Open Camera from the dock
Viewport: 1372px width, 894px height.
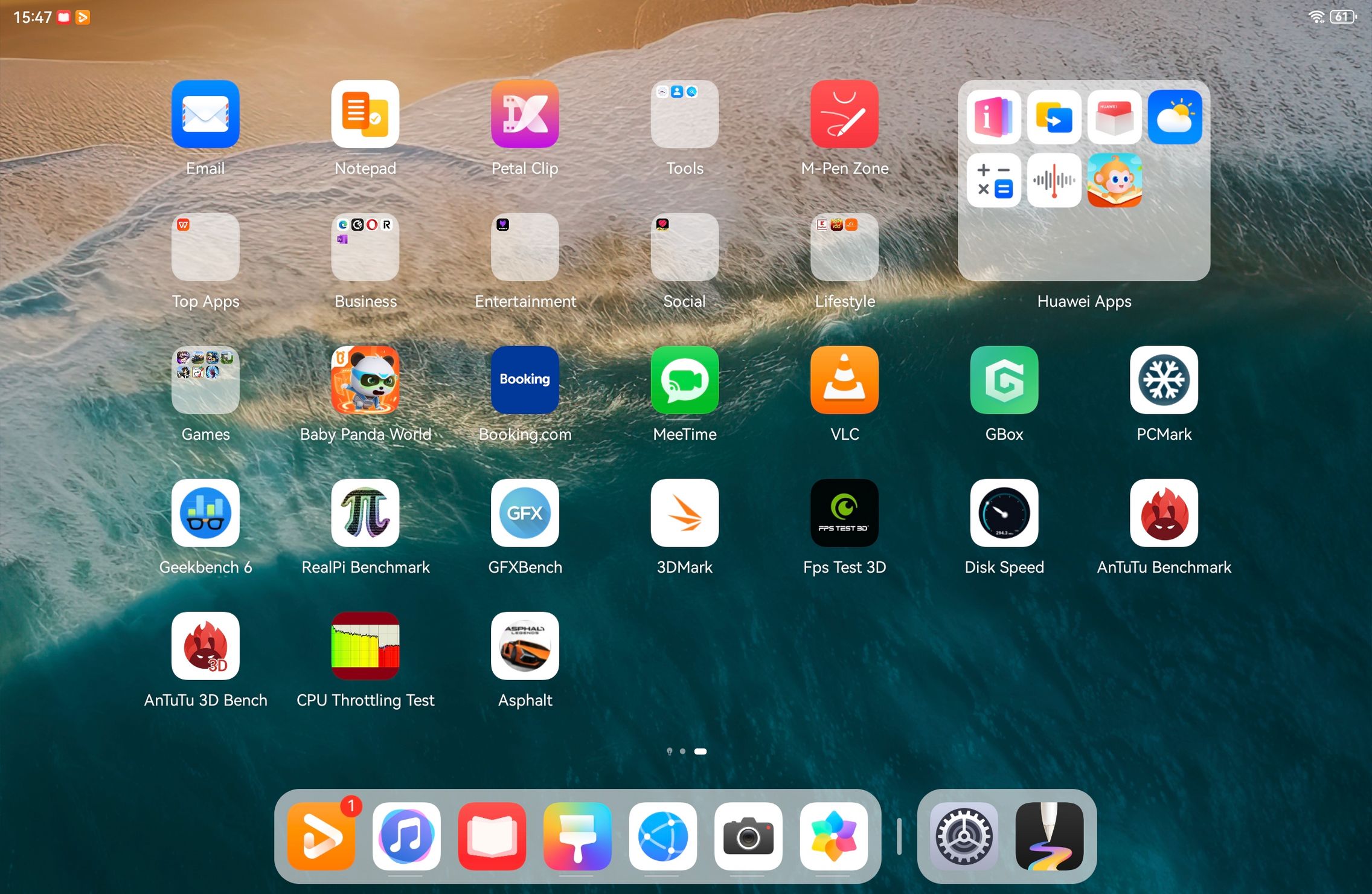click(x=748, y=837)
